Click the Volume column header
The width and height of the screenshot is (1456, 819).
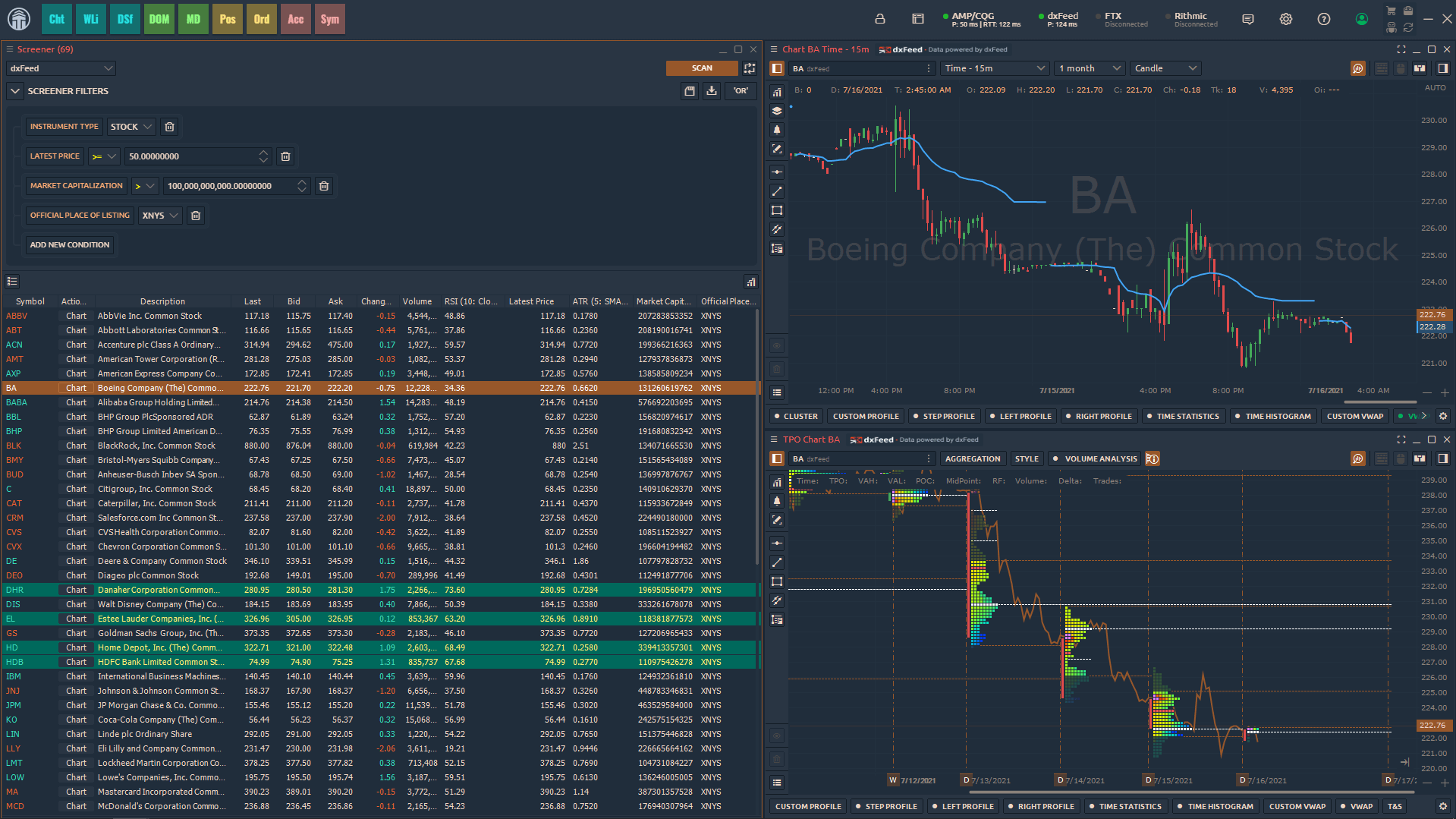pos(417,301)
